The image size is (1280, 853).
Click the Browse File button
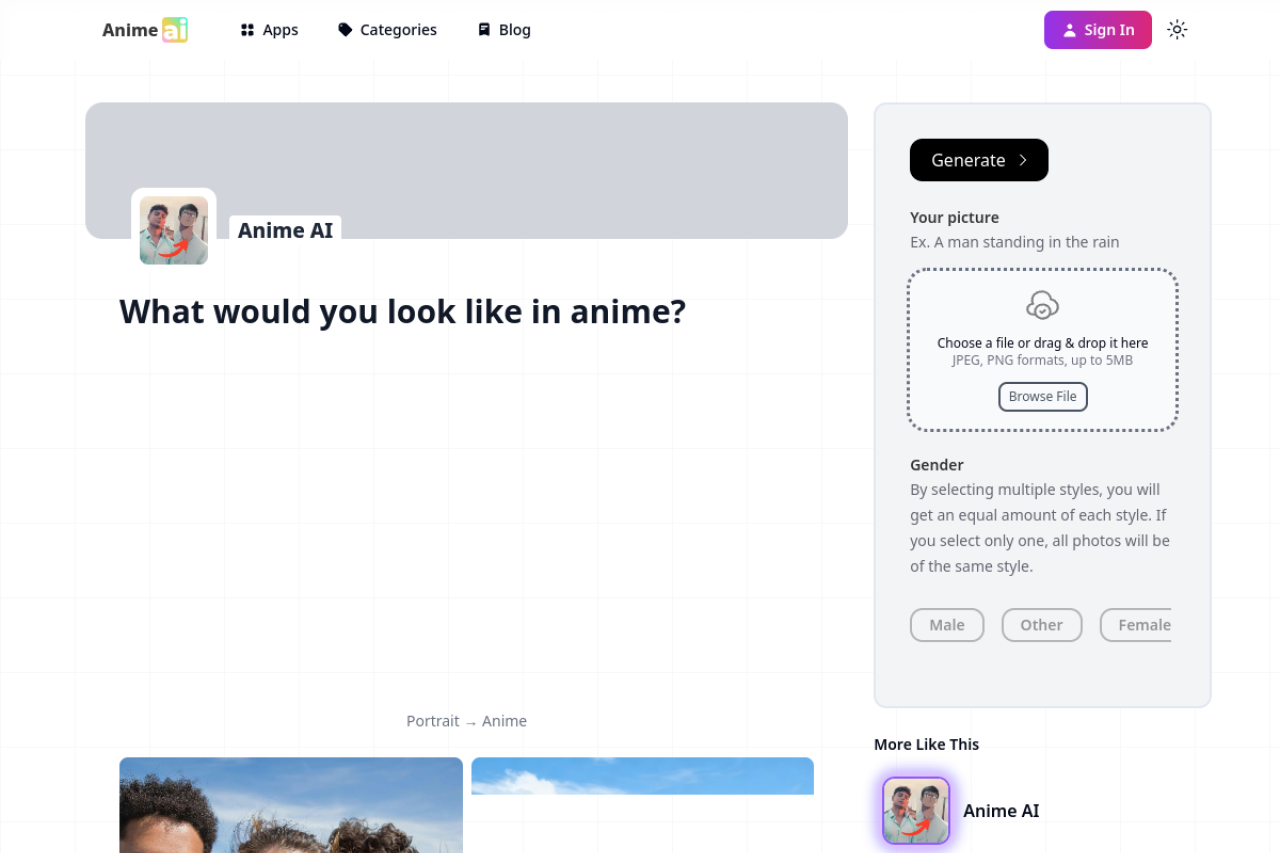[x=1043, y=397]
